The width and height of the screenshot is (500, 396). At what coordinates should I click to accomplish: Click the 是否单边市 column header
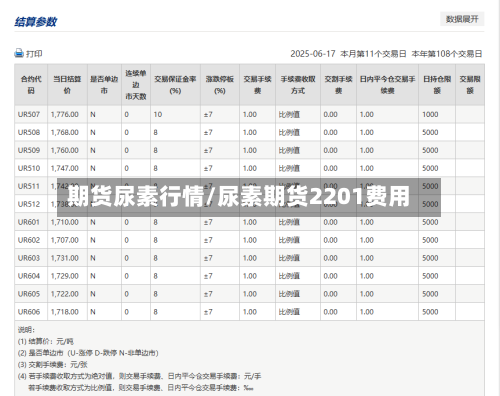tap(104, 85)
